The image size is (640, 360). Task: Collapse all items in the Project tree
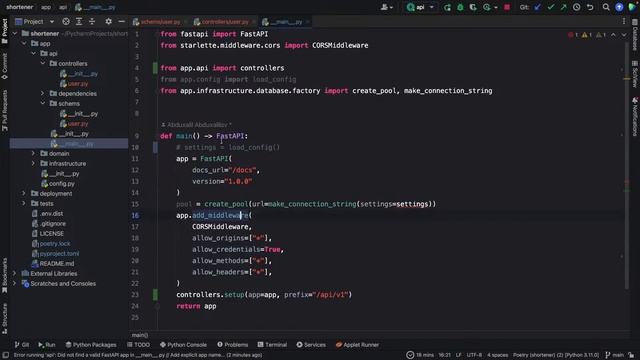(x=92, y=22)
